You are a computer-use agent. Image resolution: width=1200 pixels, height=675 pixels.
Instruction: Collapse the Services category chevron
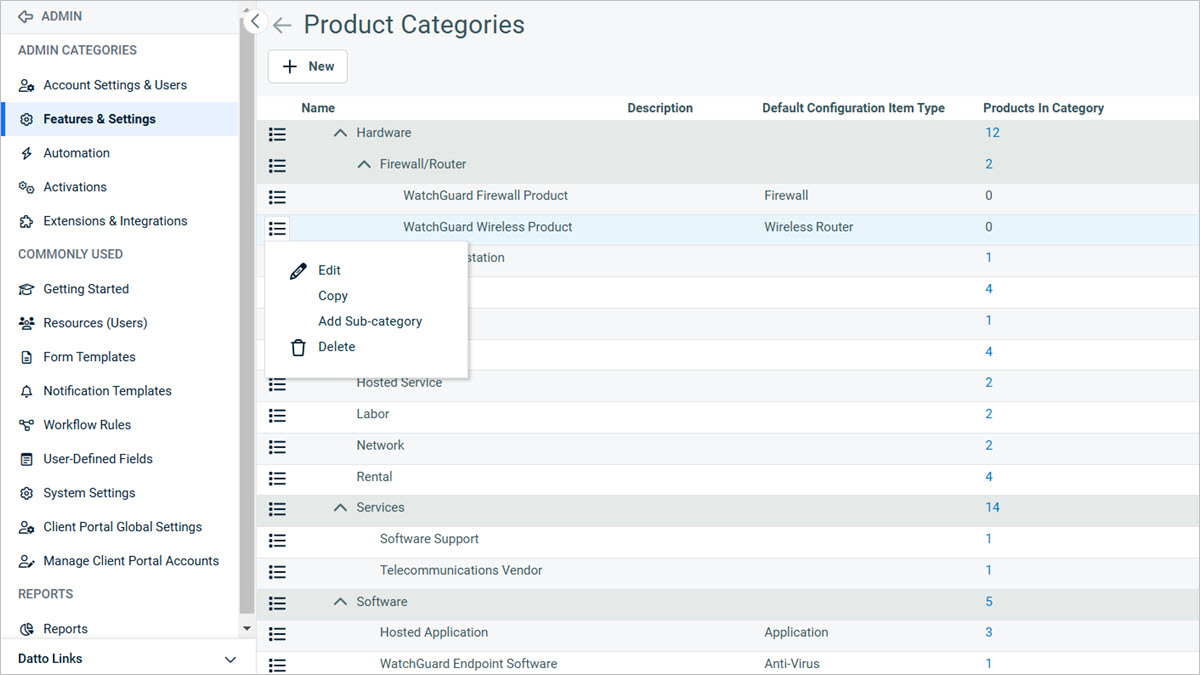339,508
